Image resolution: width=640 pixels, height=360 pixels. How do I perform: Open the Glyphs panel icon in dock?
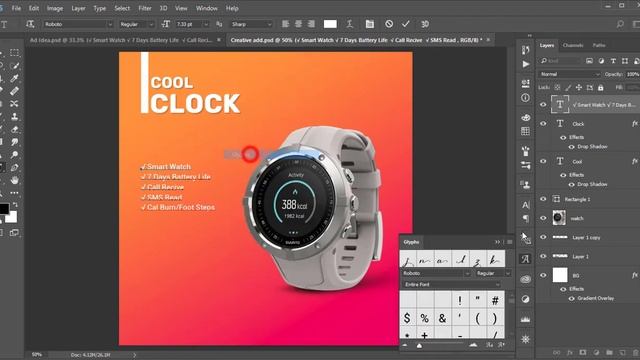[x=525, y=259]
